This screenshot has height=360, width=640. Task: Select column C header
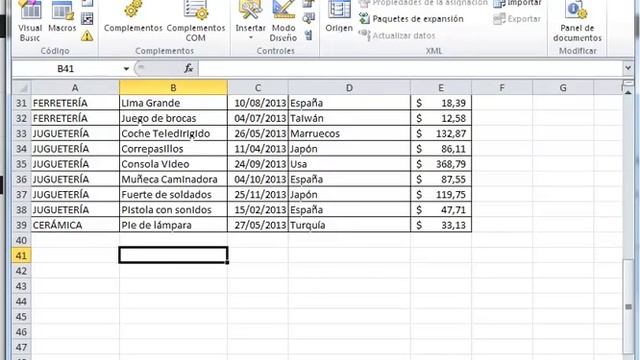(x=258, y=88)
